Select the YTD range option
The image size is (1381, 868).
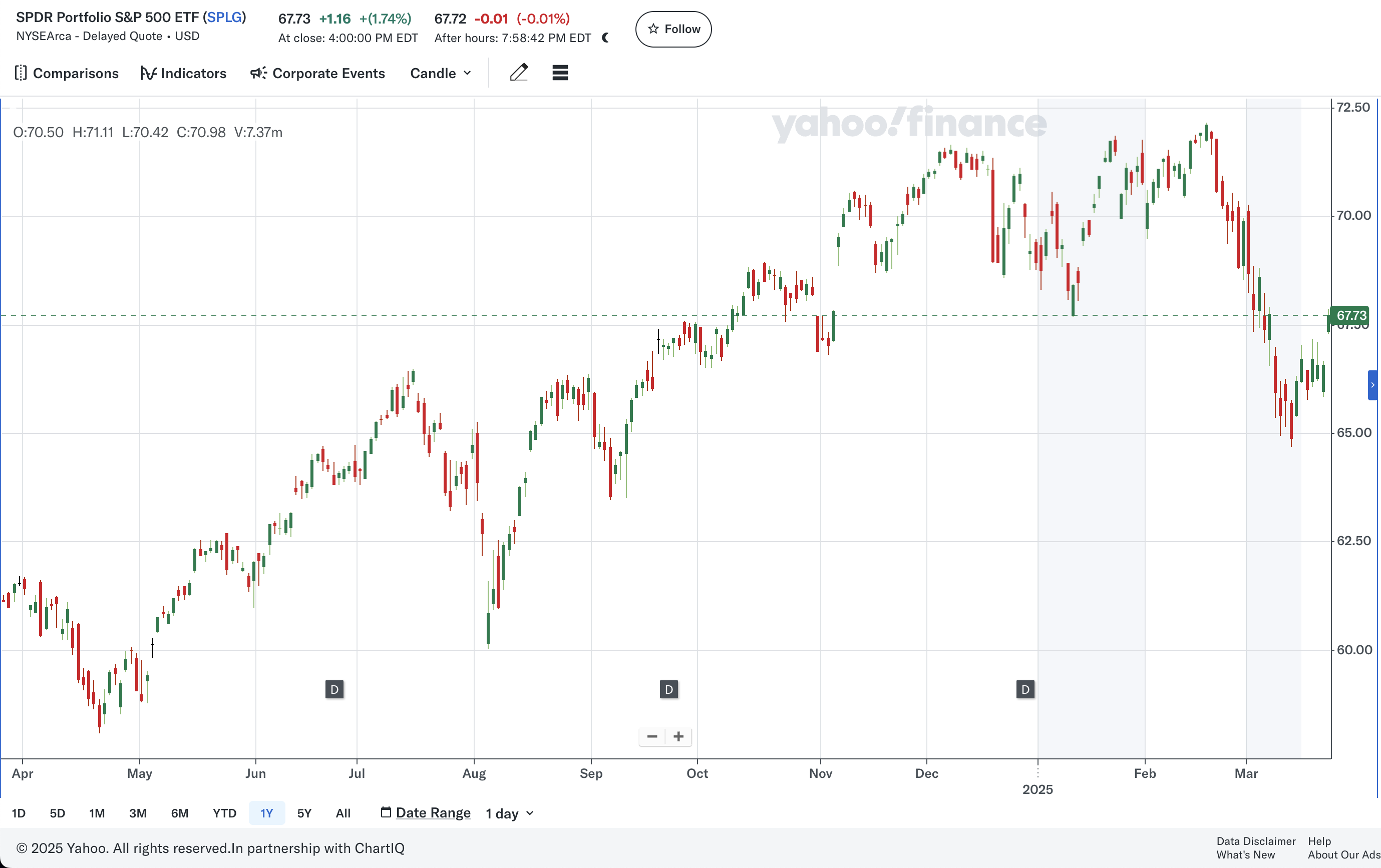(224, 813)
